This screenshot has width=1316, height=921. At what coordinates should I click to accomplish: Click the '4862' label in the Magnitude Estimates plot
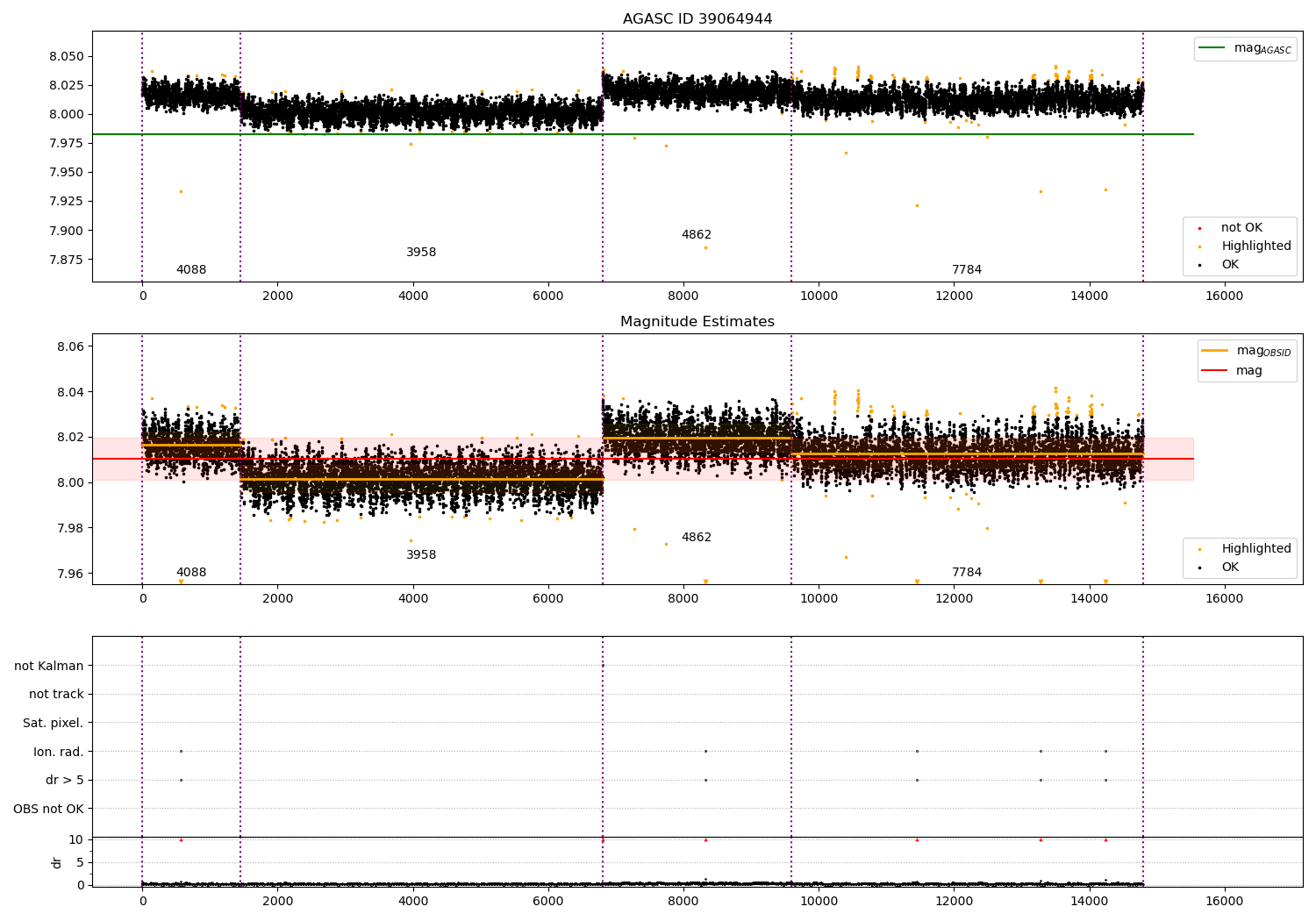697,538
